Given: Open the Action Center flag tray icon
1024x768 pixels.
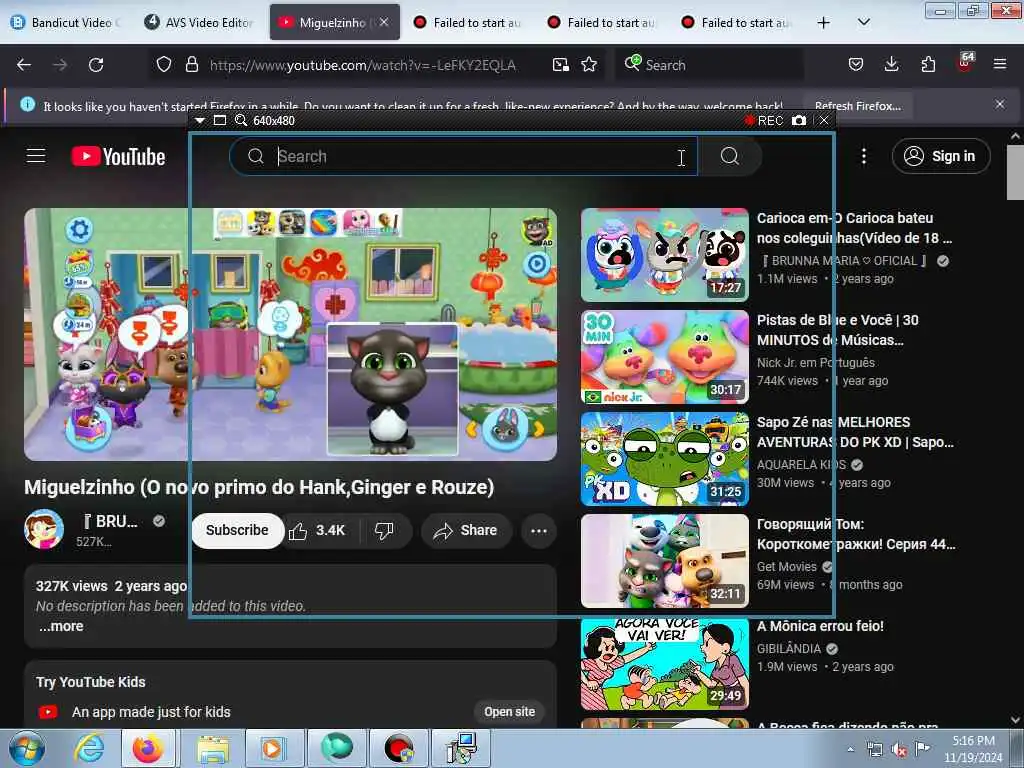Looking at the screenshot, I should click(x=922, y=748).
